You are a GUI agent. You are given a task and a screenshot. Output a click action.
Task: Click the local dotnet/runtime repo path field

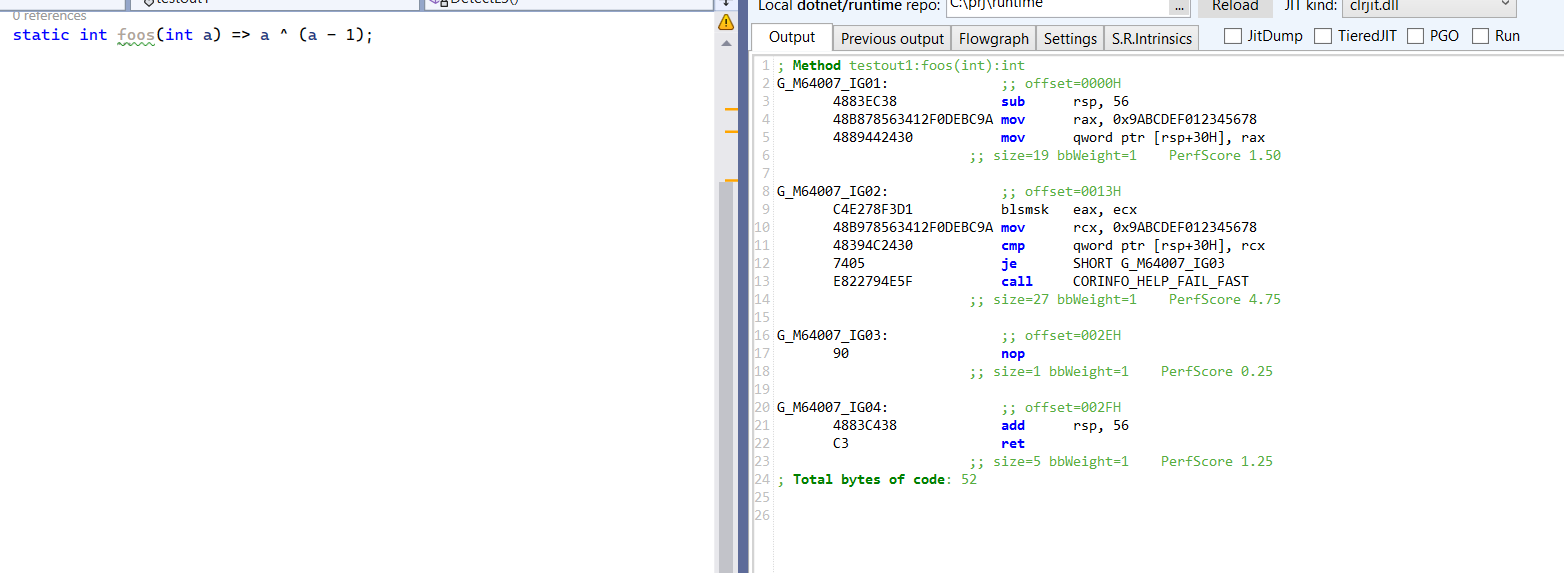coord(1056,5)
